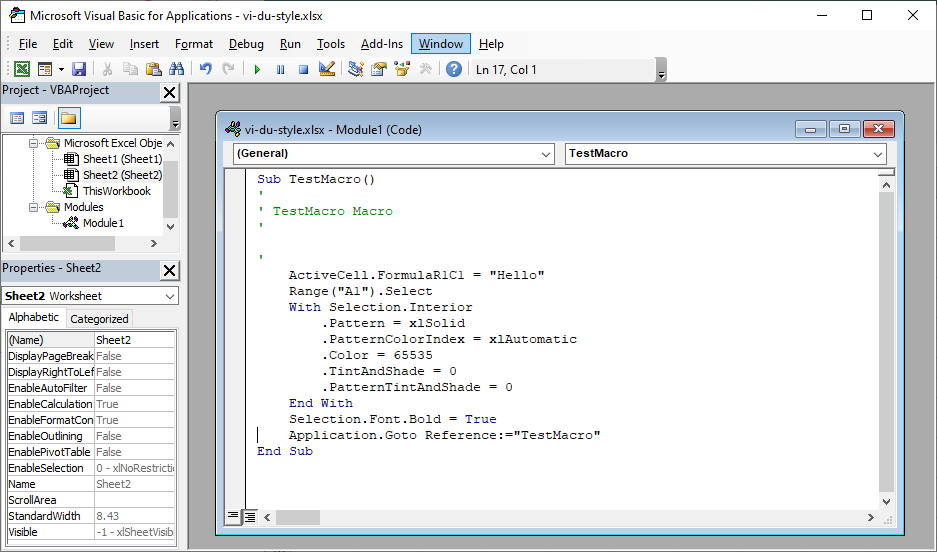Open Object Browser toolbar icon
This screenshot has width=937, height=552.
point(402,69)
